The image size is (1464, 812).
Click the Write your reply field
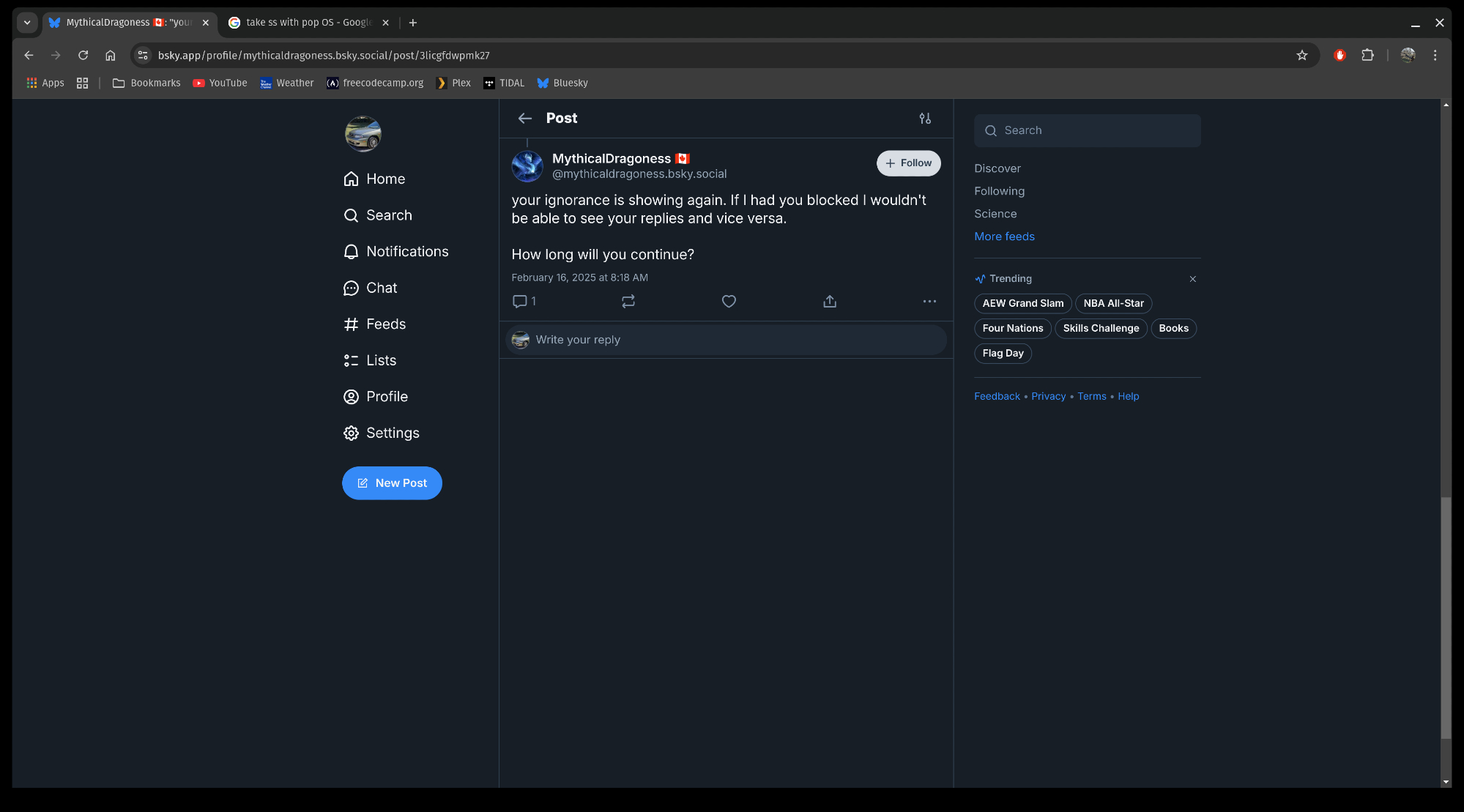(x=732, y=340)
